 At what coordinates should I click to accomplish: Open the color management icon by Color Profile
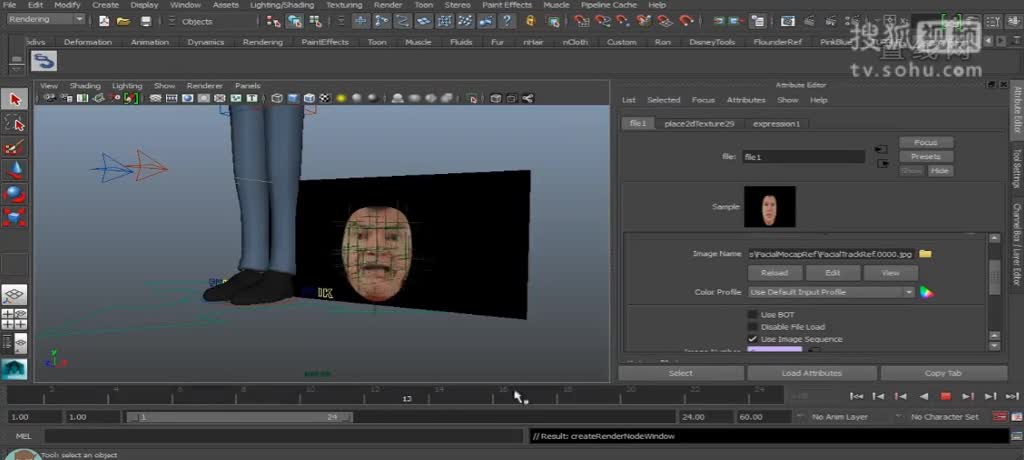click(x=926, y=292)
